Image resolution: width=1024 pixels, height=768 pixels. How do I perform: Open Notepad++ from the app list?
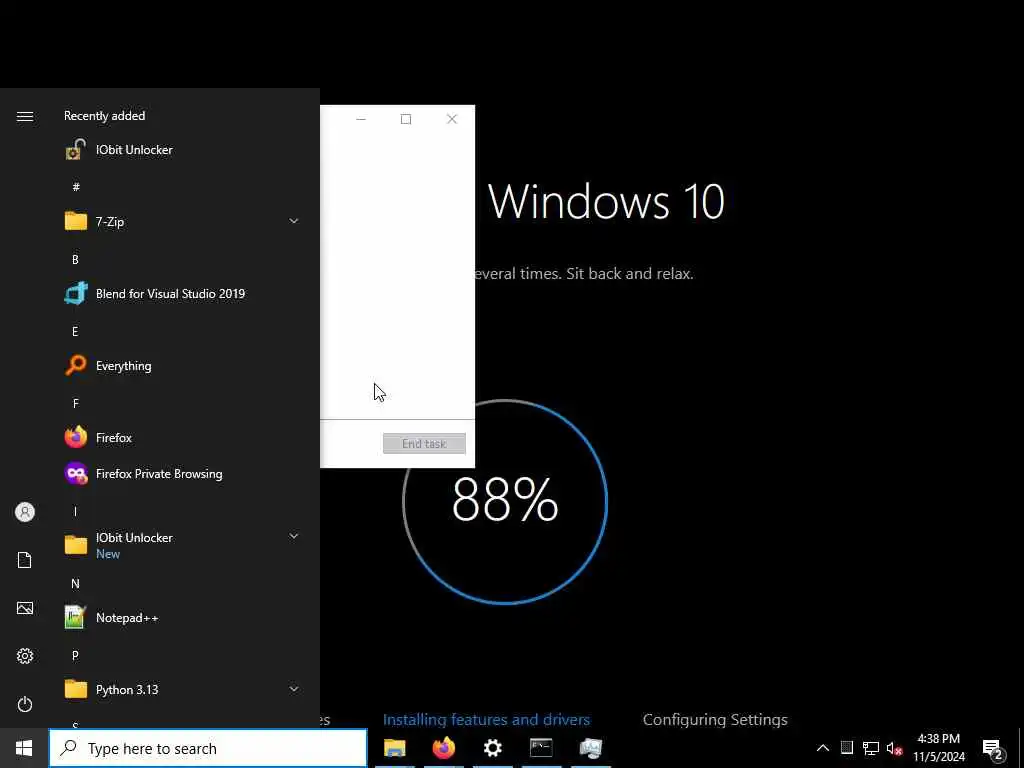coord(183,617)
